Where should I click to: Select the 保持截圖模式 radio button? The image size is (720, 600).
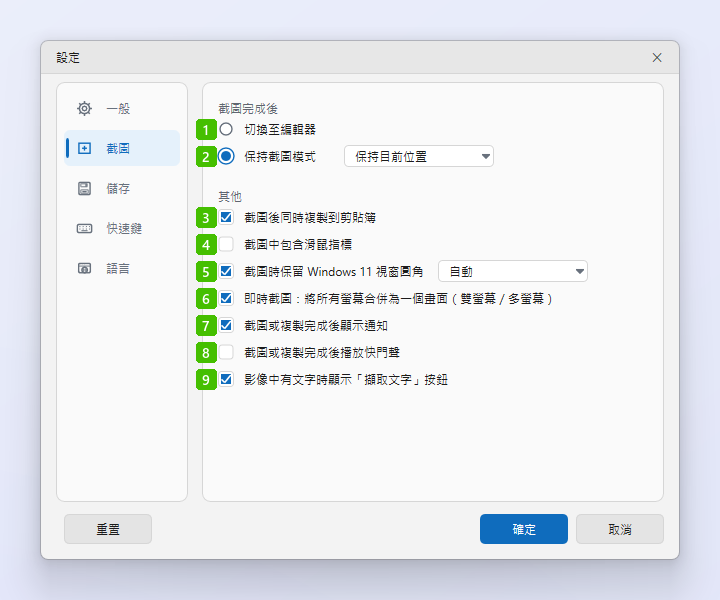(x=226, y=156)
